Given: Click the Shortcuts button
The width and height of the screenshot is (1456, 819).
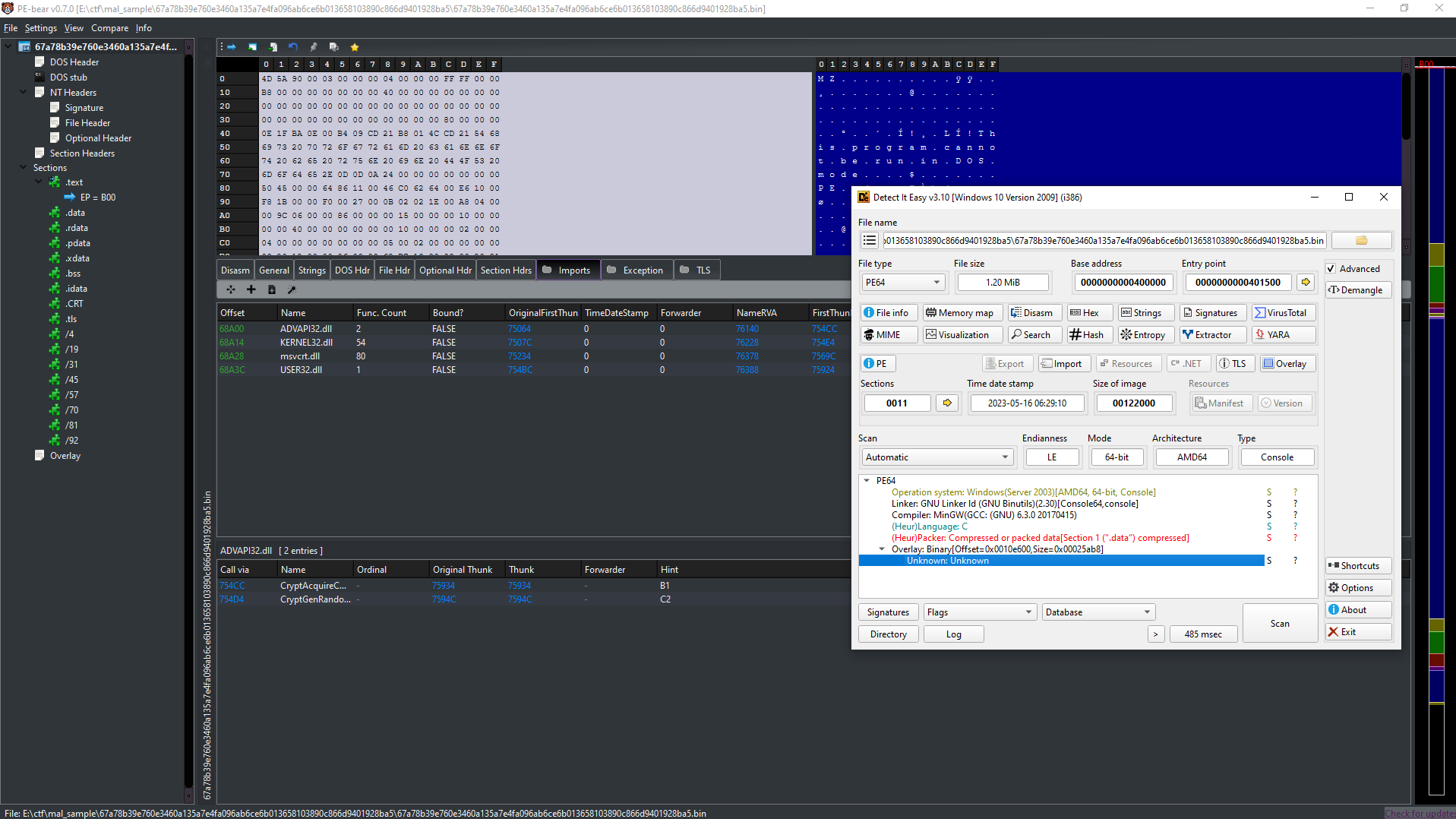Looking at the screenshot, I should point(1358,566).
